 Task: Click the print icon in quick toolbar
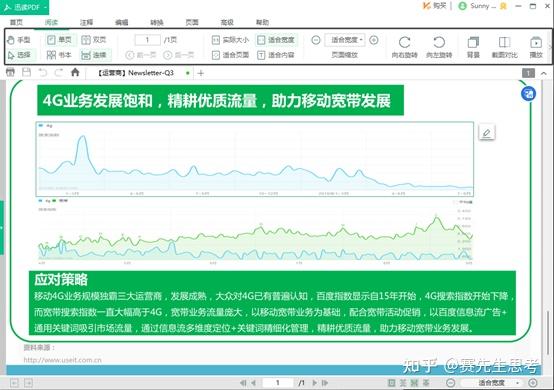pos(10,72)
